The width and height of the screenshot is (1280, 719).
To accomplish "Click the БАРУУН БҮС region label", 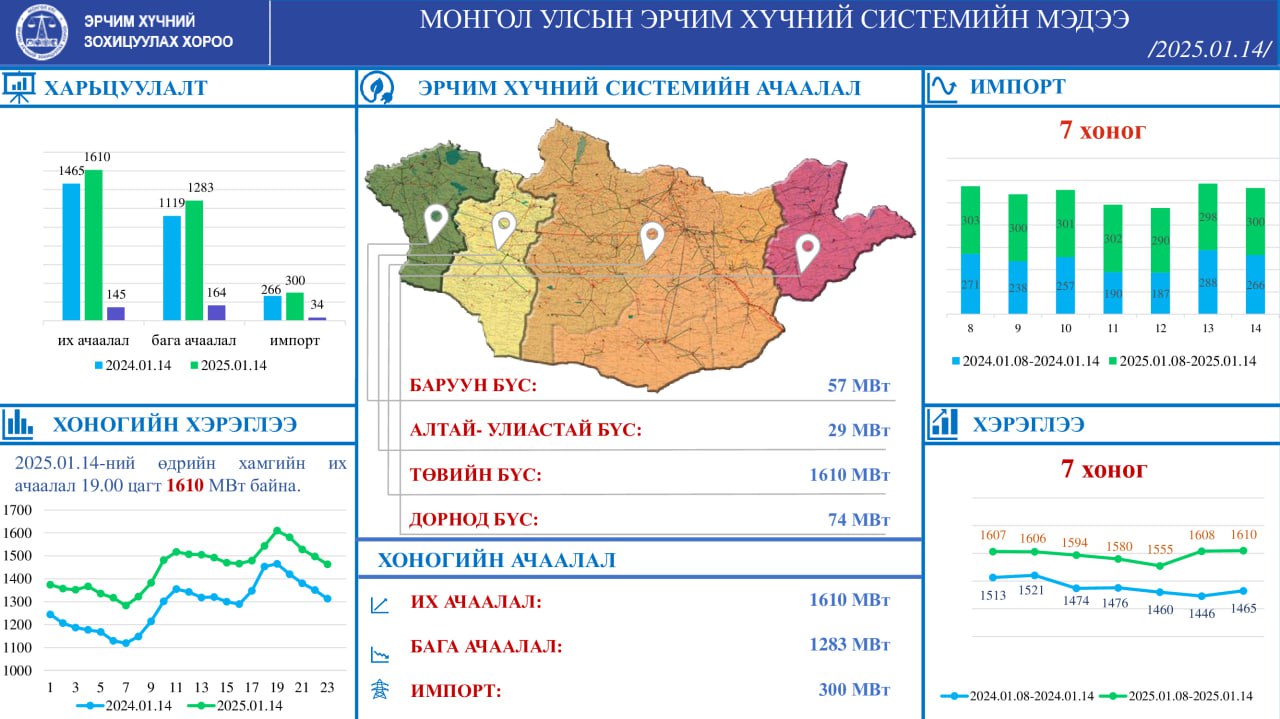I will point(473,386).
